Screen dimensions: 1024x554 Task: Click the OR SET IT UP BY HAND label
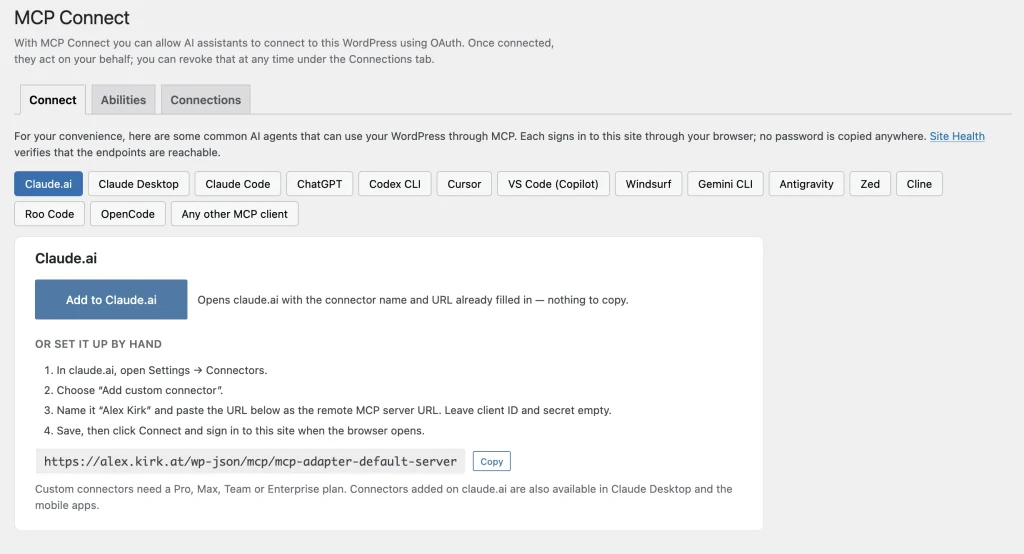(99, 344)
